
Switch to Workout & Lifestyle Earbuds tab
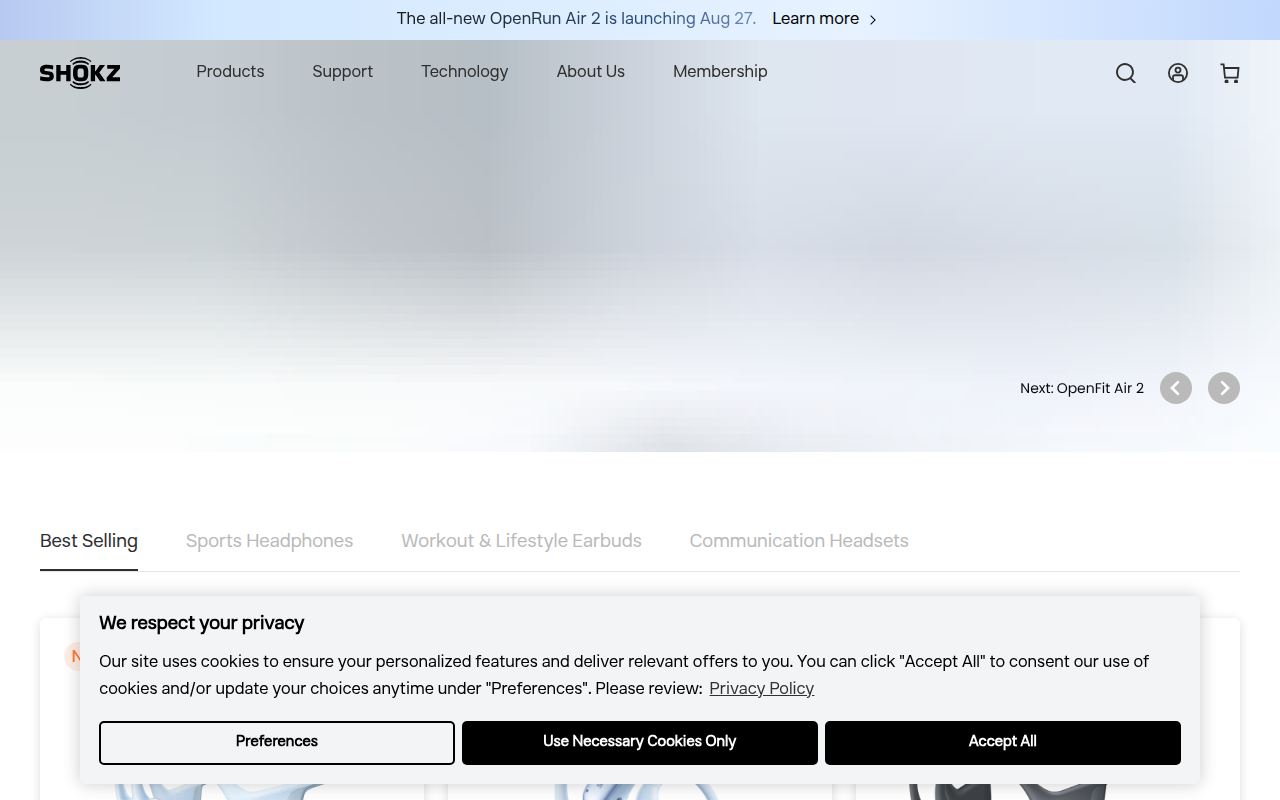pos(522,541)
